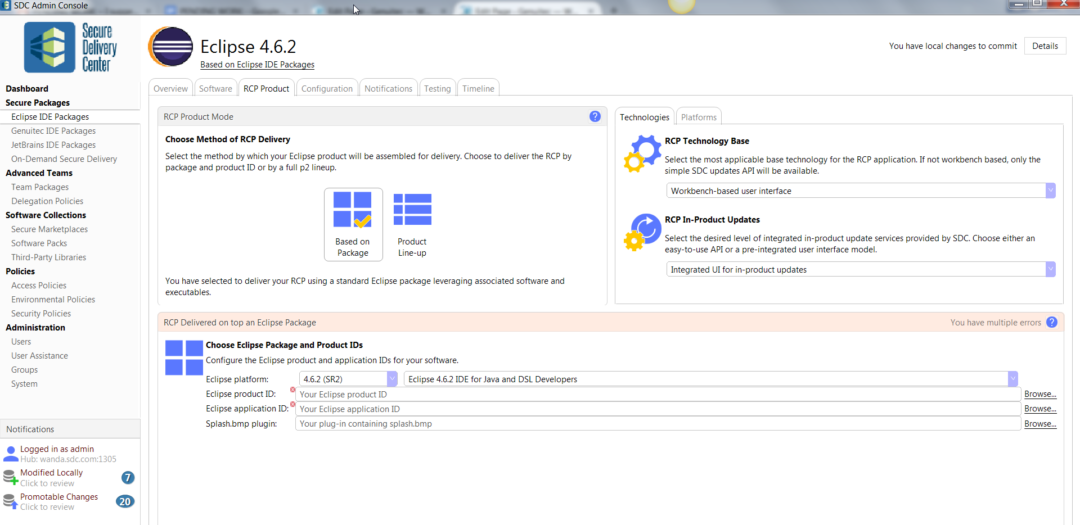Image resolution: width=1080 pixels, height=525 pixels.
Task: Open Dashboard in the sidebar
Action: (28, 88)
